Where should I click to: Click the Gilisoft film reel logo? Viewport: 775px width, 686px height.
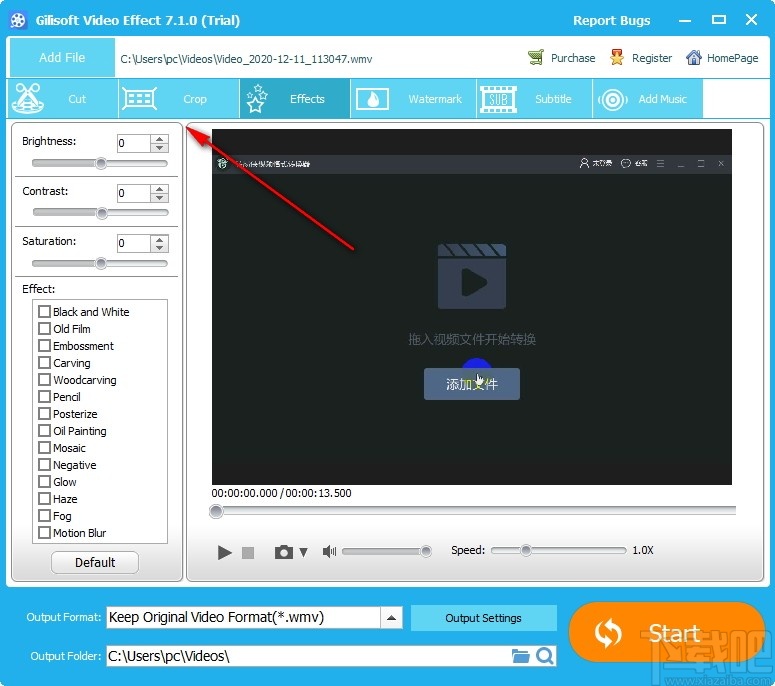click(x=18, y=20)
